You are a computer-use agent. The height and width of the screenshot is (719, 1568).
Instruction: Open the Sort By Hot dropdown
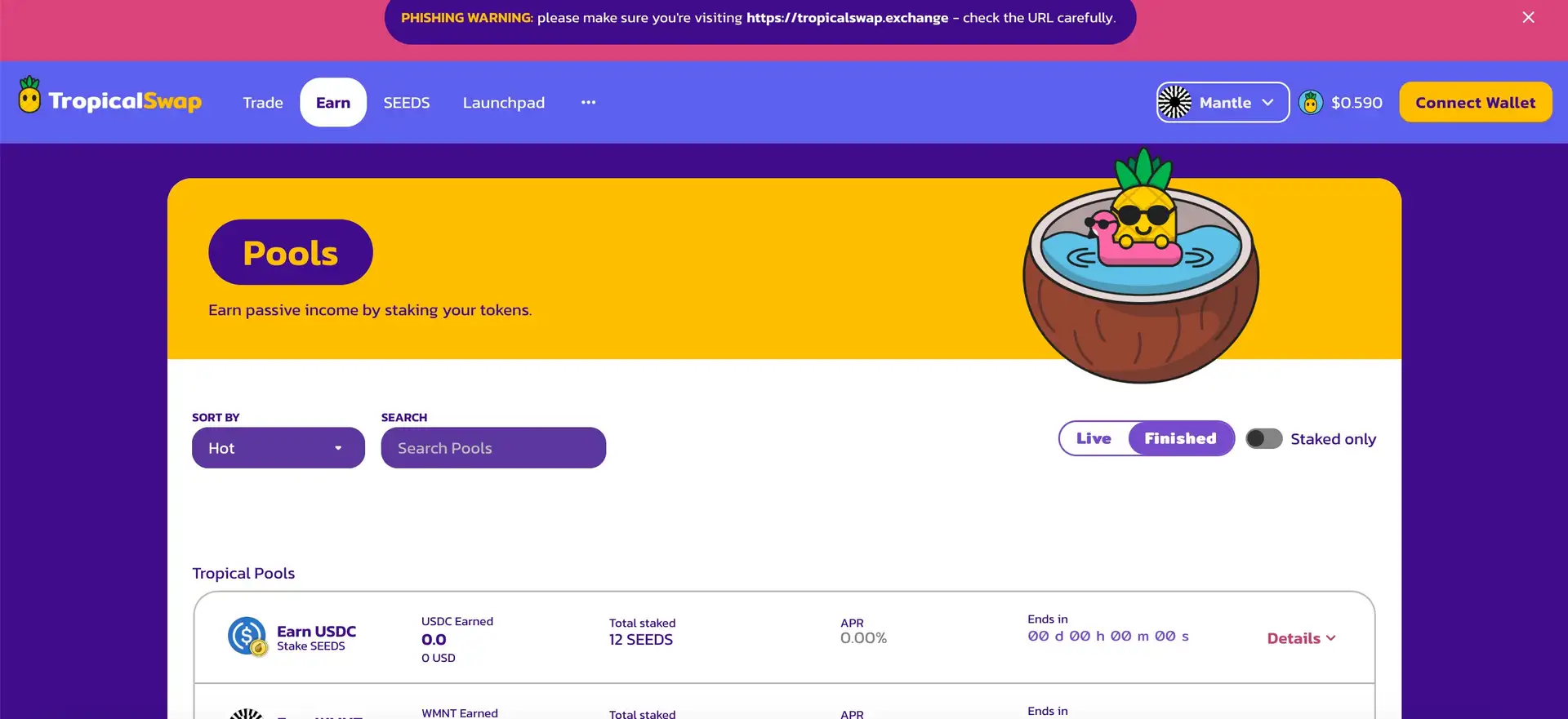pyautogui.click(x=278, y=448)
